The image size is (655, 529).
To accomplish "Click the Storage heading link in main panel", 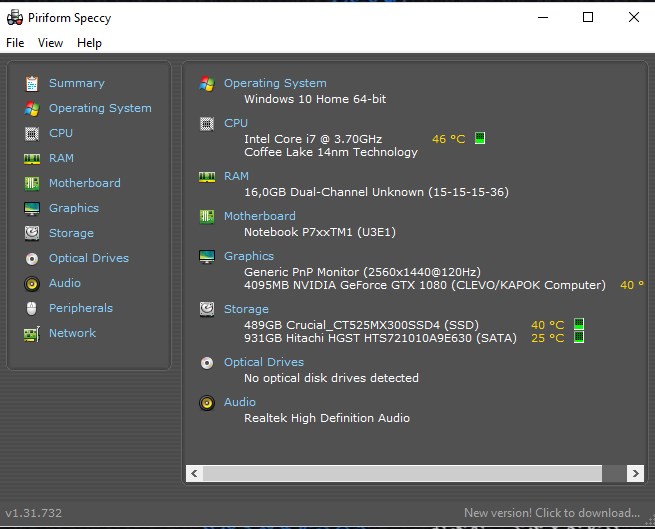I will coord(246,309).
